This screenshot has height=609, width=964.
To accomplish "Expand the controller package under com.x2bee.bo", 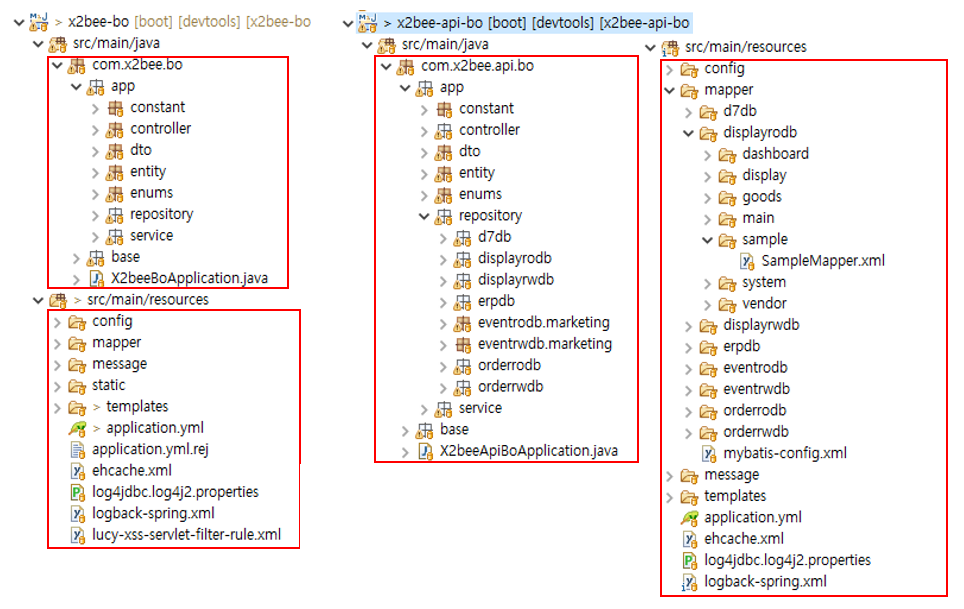I will [95, 129].
